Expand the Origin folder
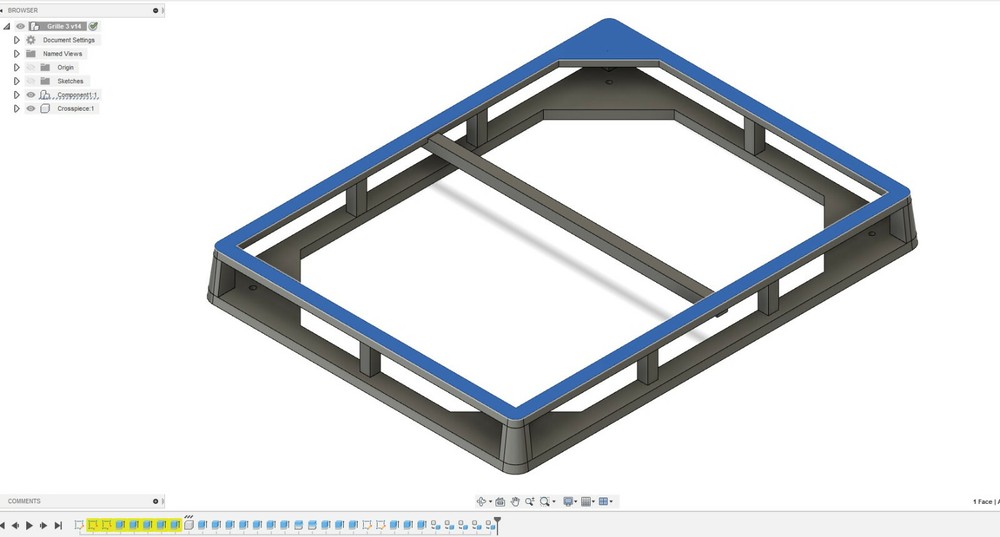Viewport: 1000px width, 537px height. (17, 67)
